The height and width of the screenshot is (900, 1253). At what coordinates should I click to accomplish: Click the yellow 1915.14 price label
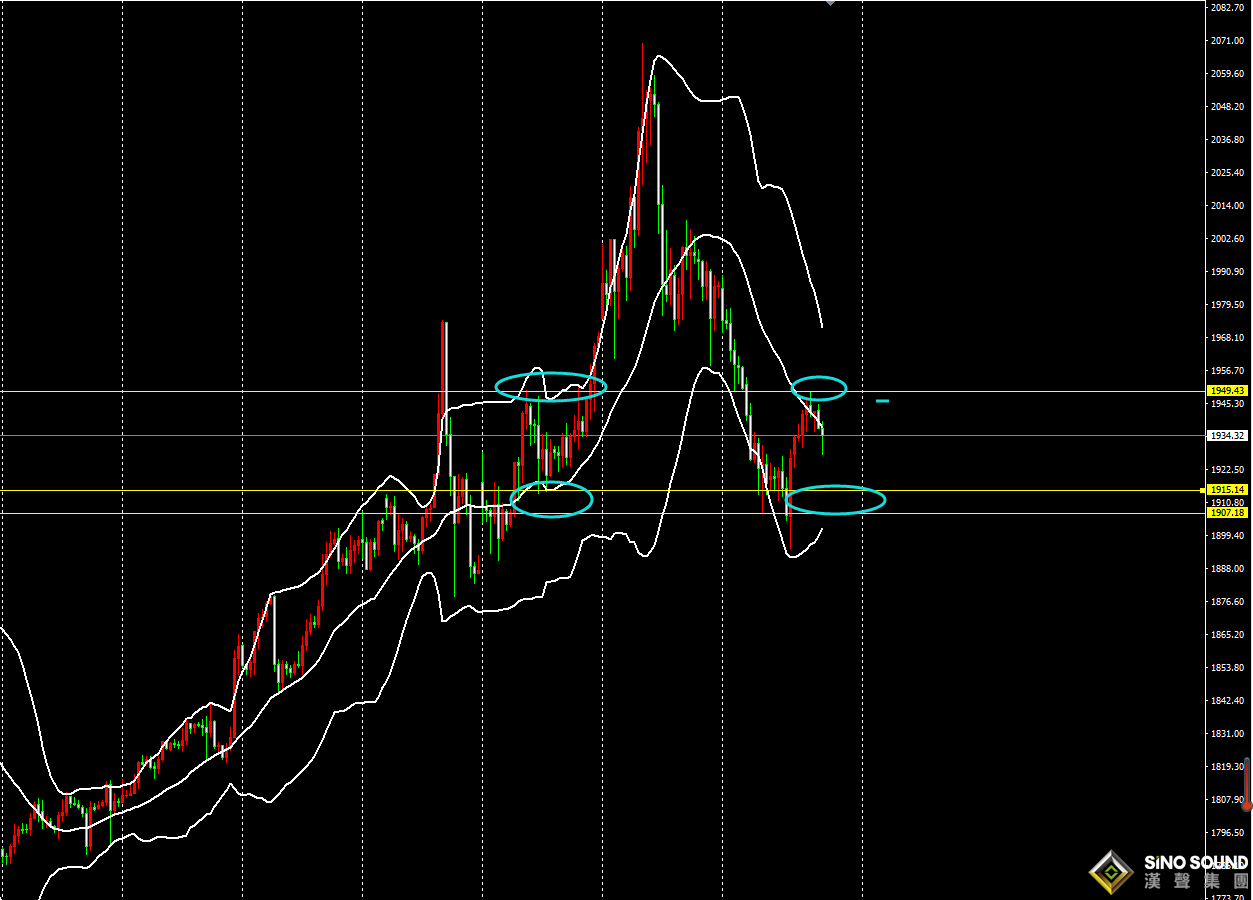point(1226,490)
